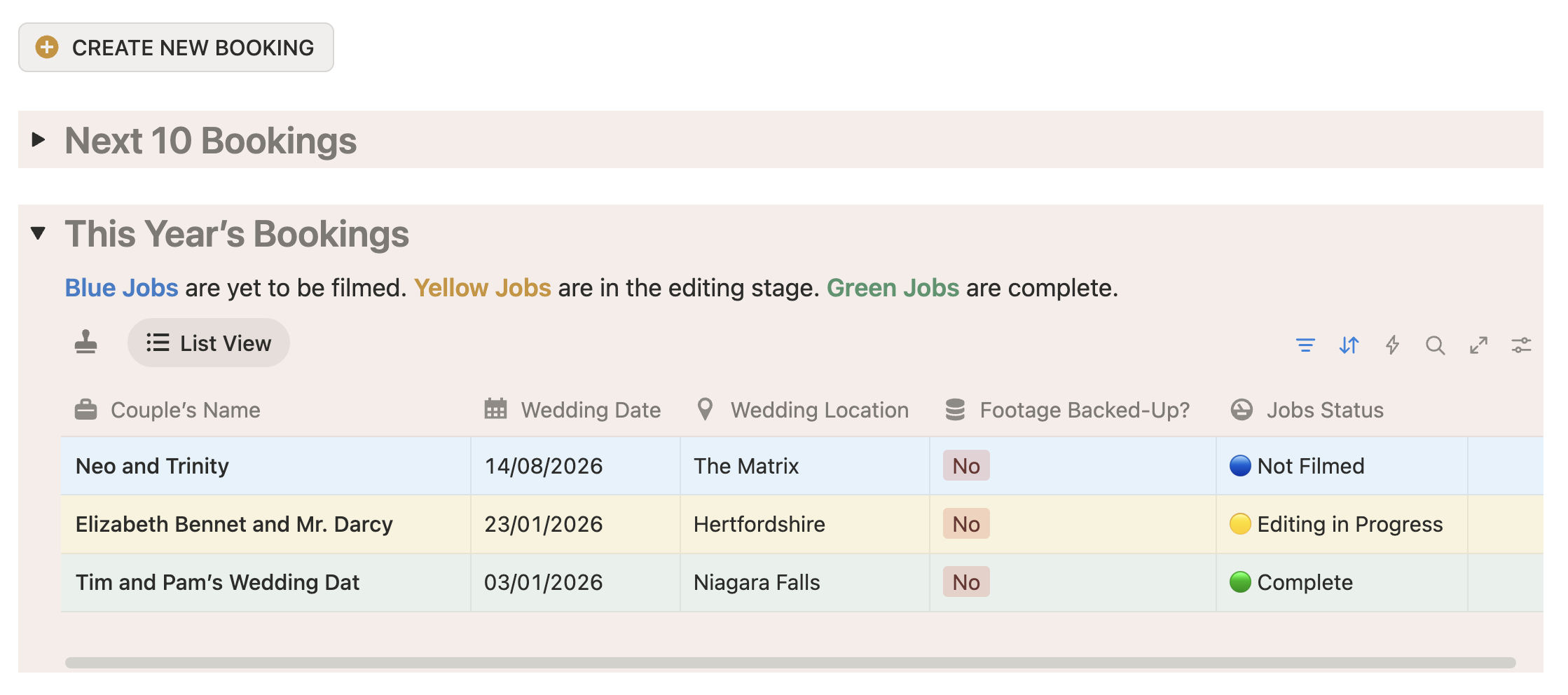Expand database with the full-page arrows icon
Viewport: 1568px width, 695px height.
pyautogui.click(x=1478, y=345)
